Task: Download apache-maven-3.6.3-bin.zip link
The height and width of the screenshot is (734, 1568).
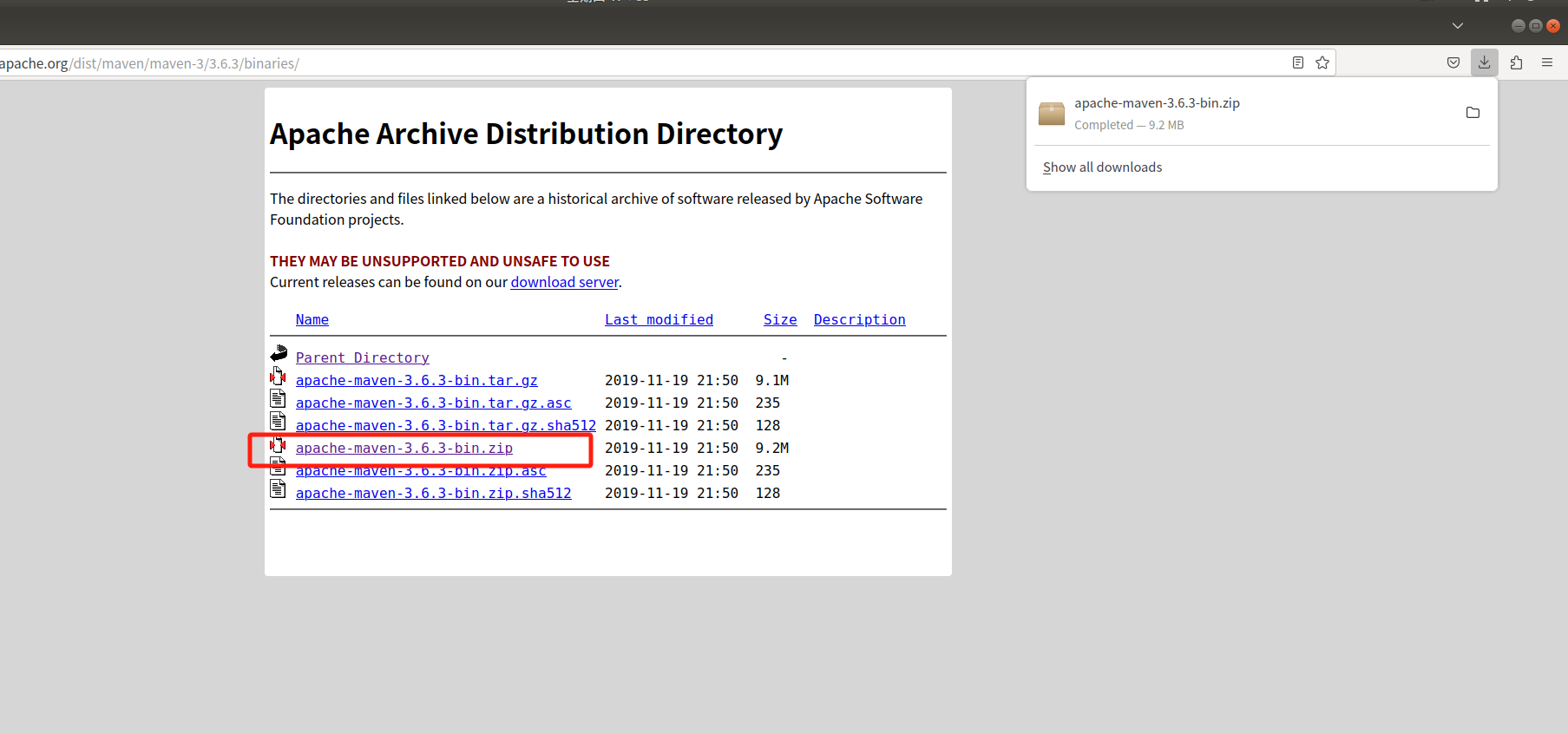Action: pyautogui.click(x=403, y=448)
